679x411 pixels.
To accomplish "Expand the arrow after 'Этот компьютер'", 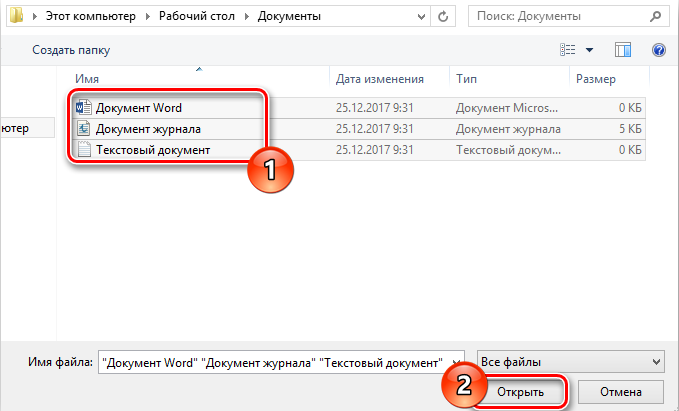I will tap(148, 16).
